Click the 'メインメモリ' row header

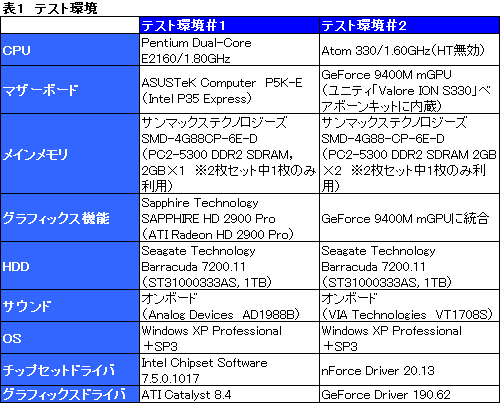click(x=70, y=154)
